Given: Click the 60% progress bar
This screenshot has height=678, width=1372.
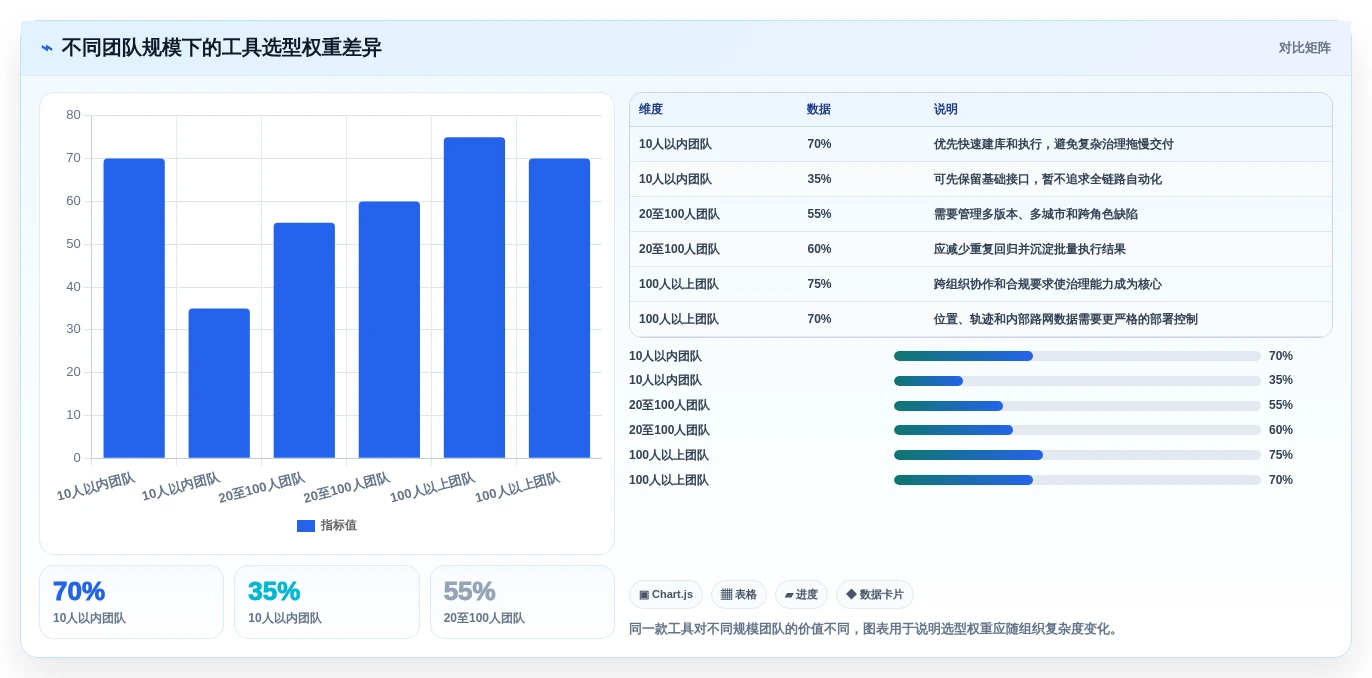Looking at the screenshot, I should coord(1077,430).
